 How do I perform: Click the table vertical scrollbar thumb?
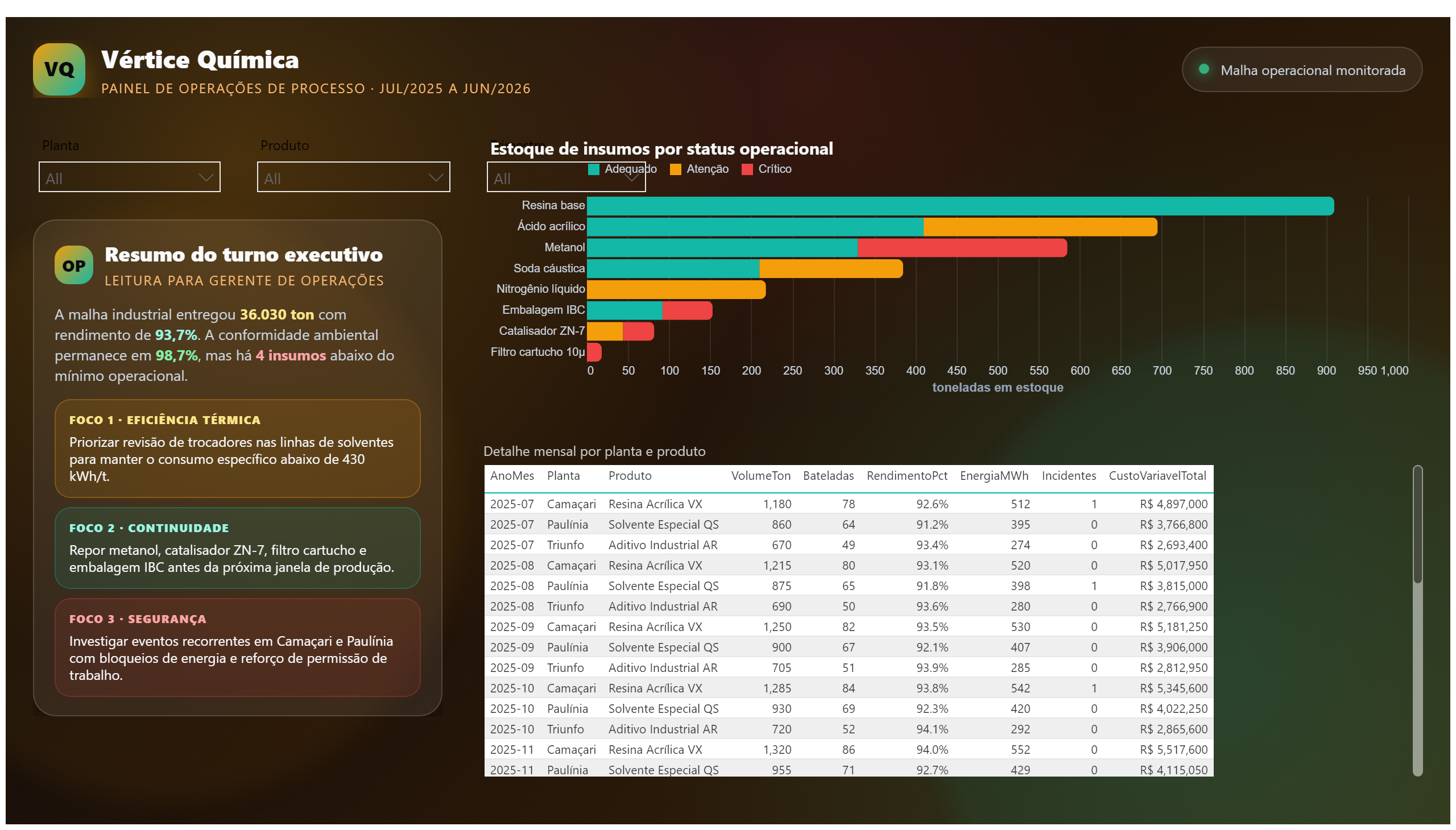pos(1417,526)
